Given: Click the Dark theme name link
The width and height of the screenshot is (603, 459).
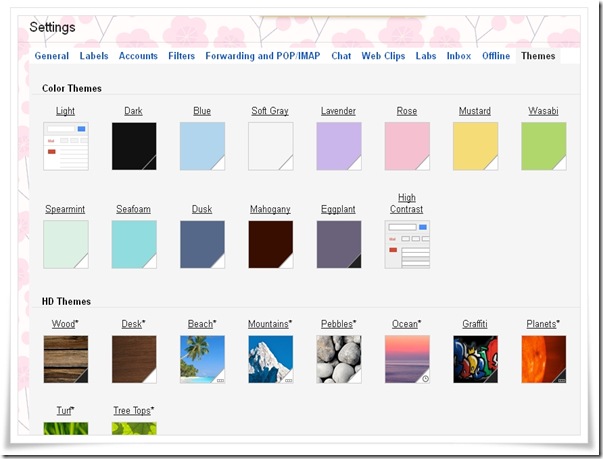Looking at the screenshot, I should (x=133, y=111).
